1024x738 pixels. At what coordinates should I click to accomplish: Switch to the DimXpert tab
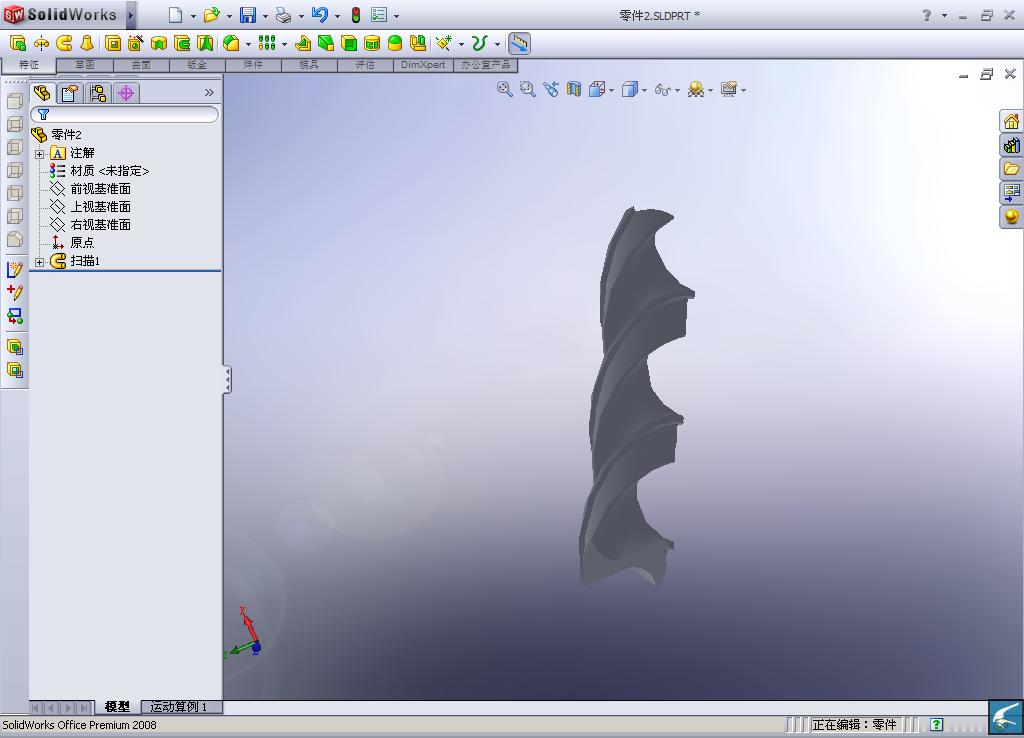tap(423, 65)
